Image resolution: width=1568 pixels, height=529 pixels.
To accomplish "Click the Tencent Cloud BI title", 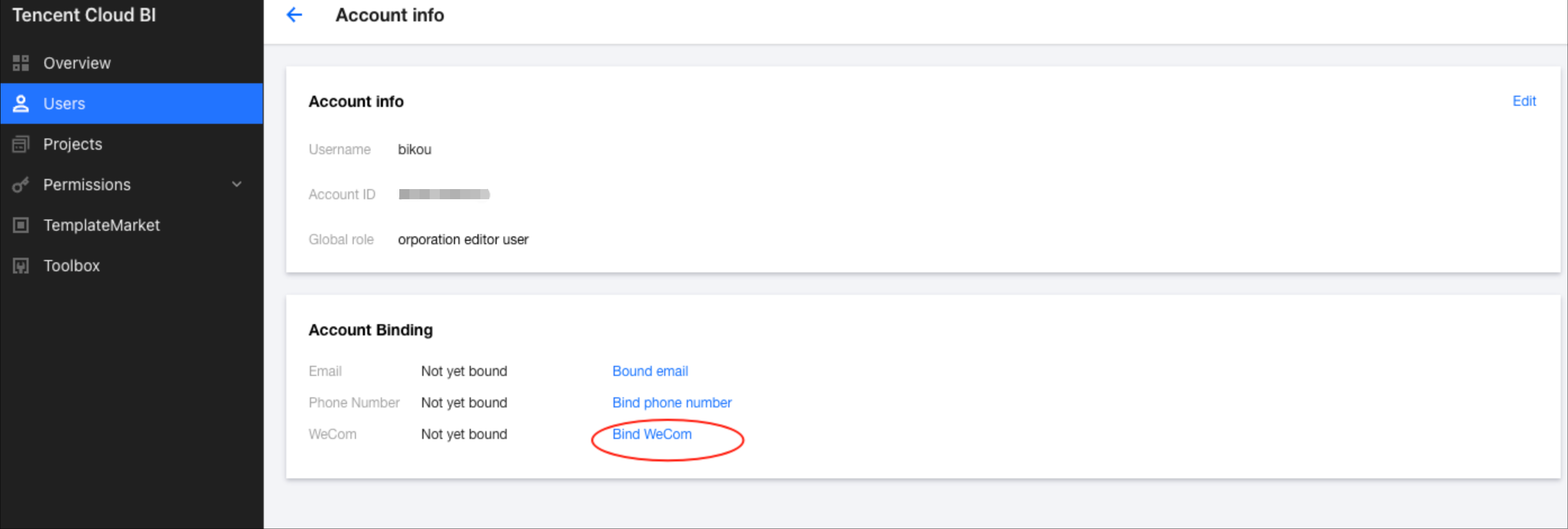I will pyautogui.click(x=84, y=15).
